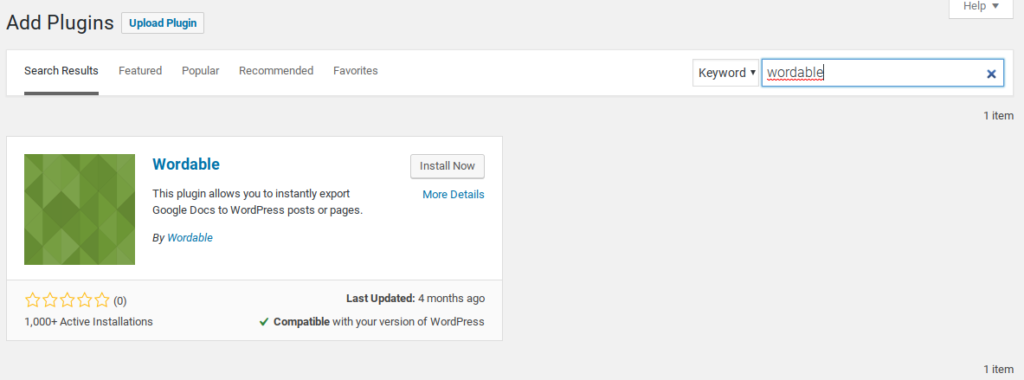Switch to the Featured tab

(140, 71)
